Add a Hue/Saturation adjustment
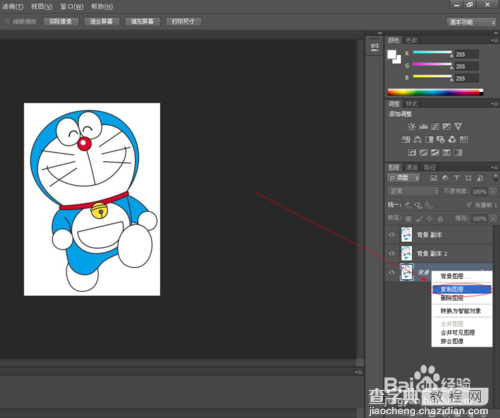Screen dimensions: 500x418 [x=406, y=139]
